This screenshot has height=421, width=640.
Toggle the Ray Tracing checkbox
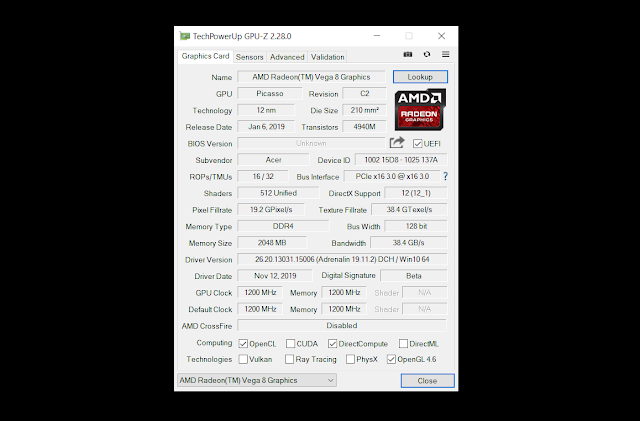pyautogui.click(x=289, y=359)
